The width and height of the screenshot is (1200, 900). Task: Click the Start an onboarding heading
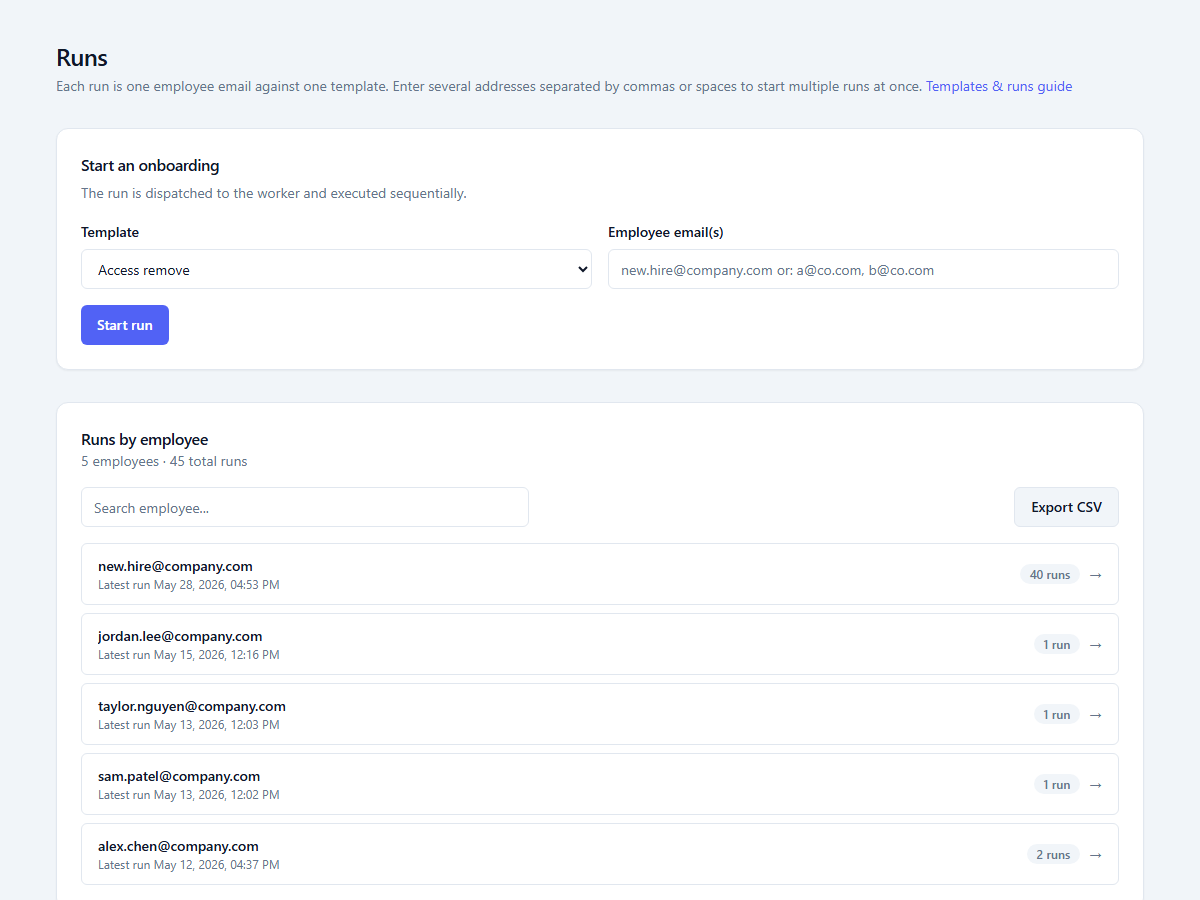[x=150, y=166]
